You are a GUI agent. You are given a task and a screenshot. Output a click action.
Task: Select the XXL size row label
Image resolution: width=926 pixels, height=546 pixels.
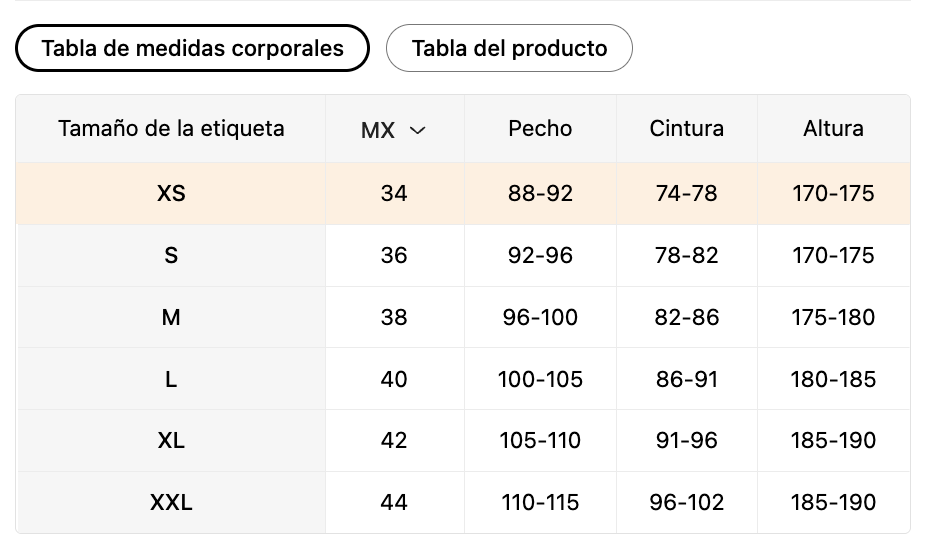tap(171, 502)
